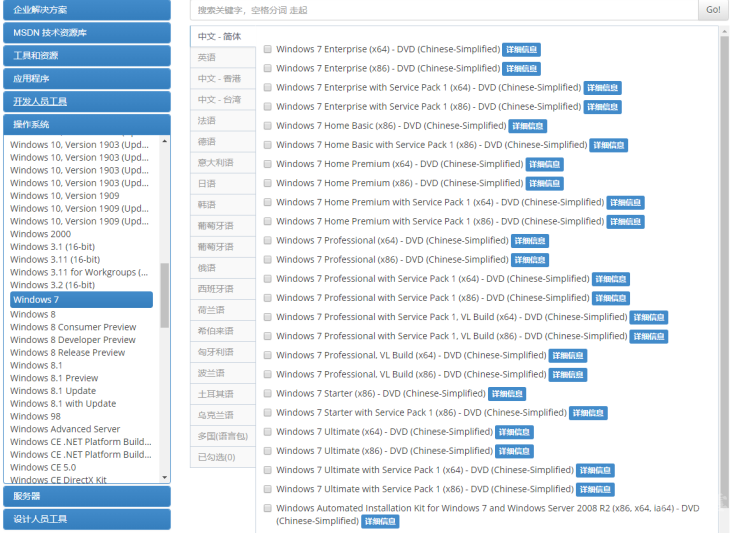746x533 pixels.
Task: Select Windows 10, Version 1909 entry
Action: [65, 196]
